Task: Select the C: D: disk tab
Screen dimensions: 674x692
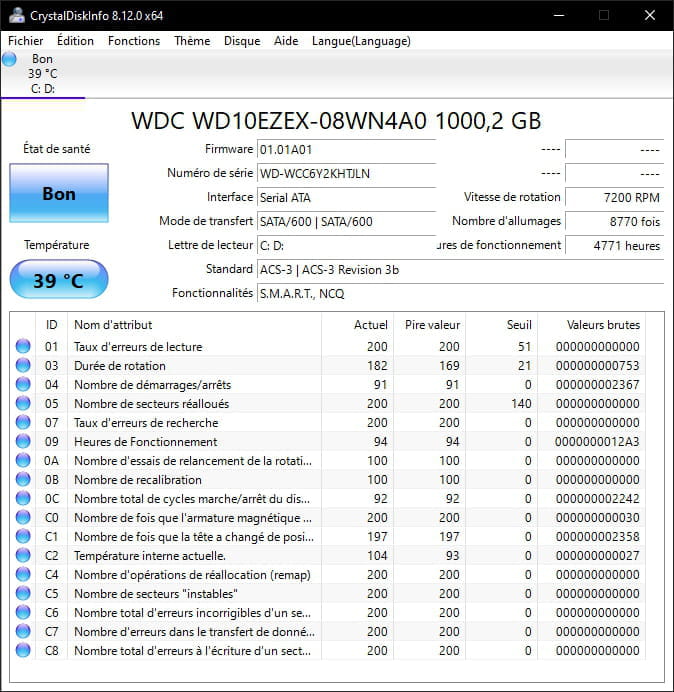Action: click(43, 74)
